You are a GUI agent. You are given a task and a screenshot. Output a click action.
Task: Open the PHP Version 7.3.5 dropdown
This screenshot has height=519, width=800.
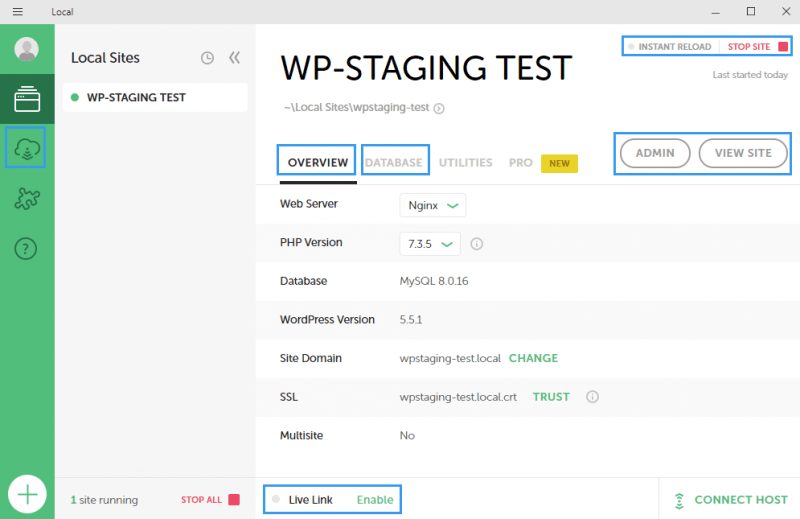[x=430, y=244]
